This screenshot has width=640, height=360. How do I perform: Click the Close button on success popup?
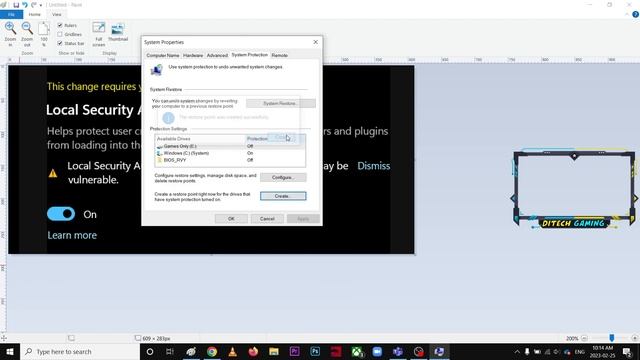281,138
